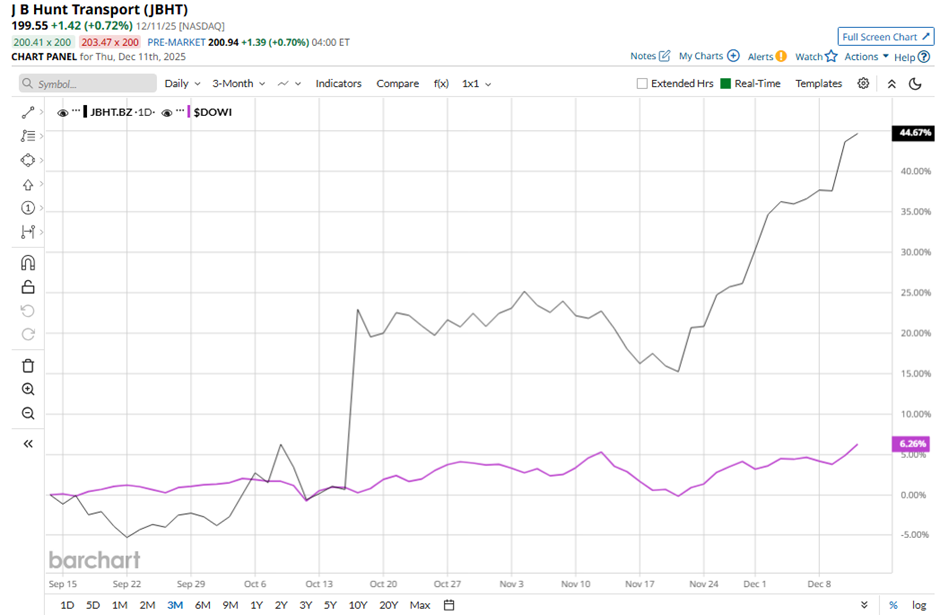Toggle visibility of $DOWI series
The height and width of the screenshot is (615, 940).
pos(167,112)
